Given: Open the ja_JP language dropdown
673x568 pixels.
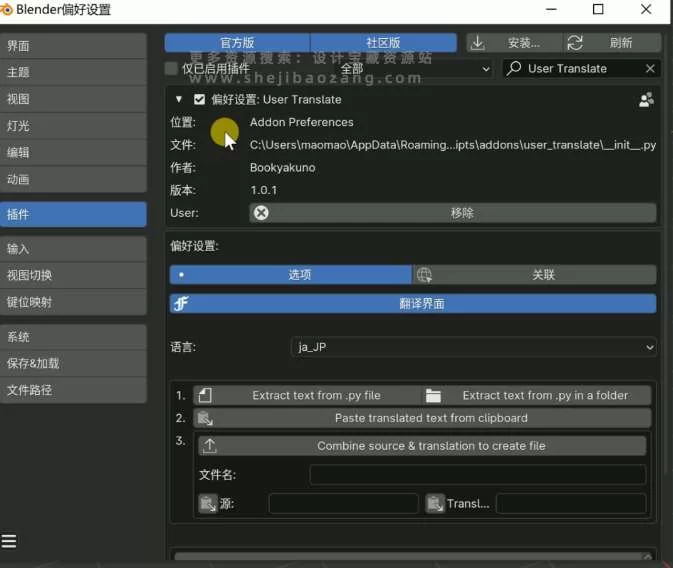Looking at the screenshot, I should 473,347.
